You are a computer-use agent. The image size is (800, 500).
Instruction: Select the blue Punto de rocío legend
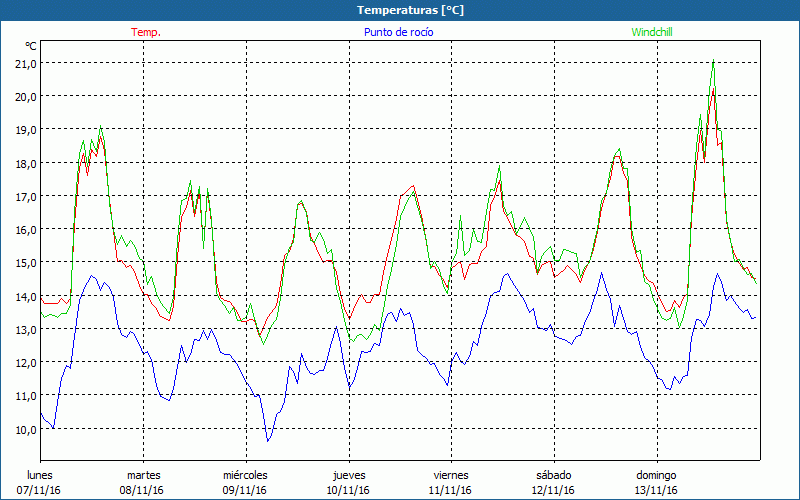399,32
